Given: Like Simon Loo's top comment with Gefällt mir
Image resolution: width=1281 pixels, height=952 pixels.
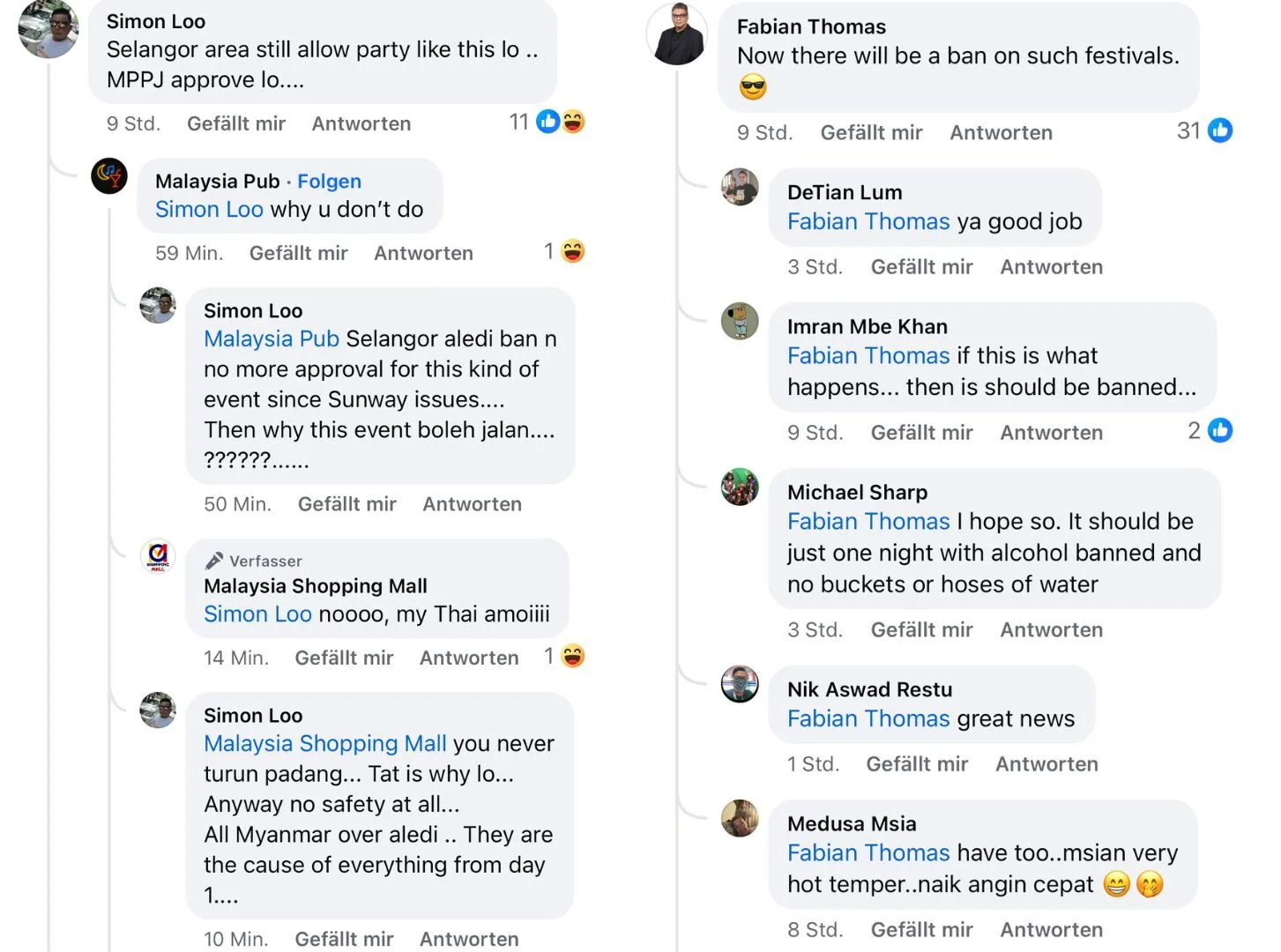Looking at the screenshot, I should 236,123.
